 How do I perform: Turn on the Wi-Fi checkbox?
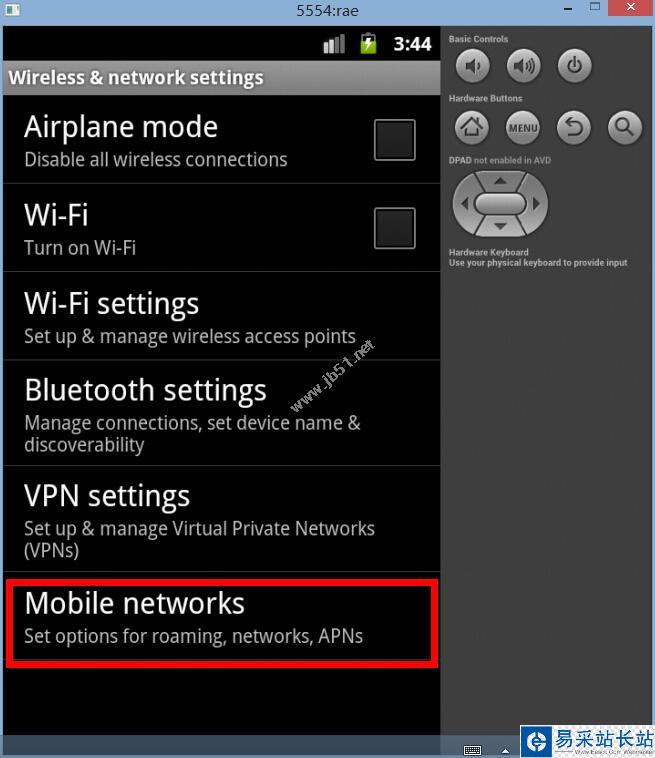pyautogui.click(x=394, y=228)
